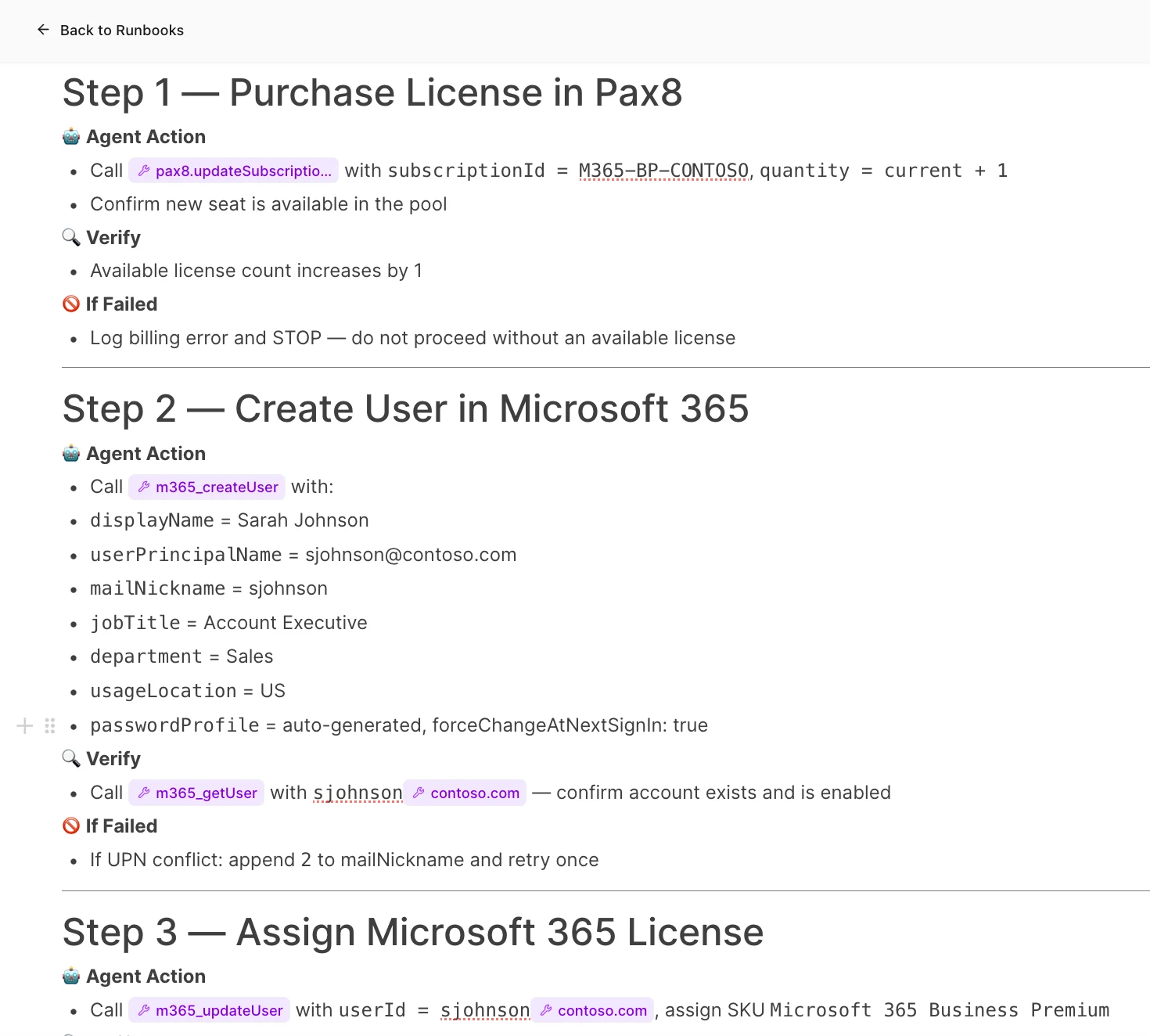Open the m365_getUser tool chip
1150x1036 pixels.
point(196,793)
